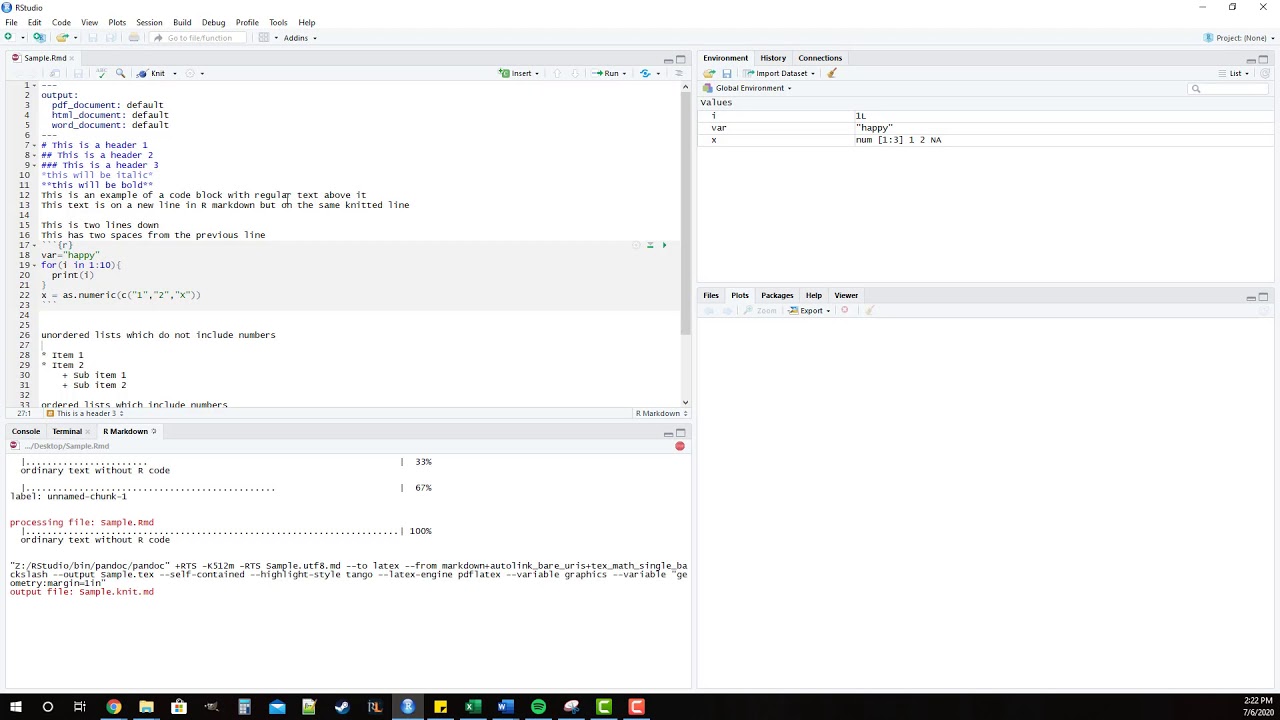Click the spell check ABC icon
1280x720 pixels.
[101, 73]
